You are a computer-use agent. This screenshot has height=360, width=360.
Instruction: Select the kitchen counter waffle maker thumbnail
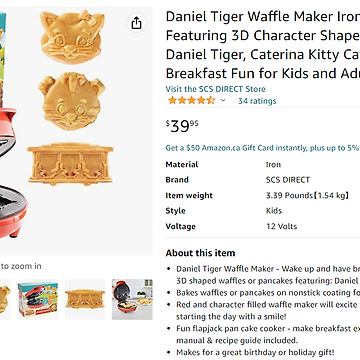coord(132,299)
